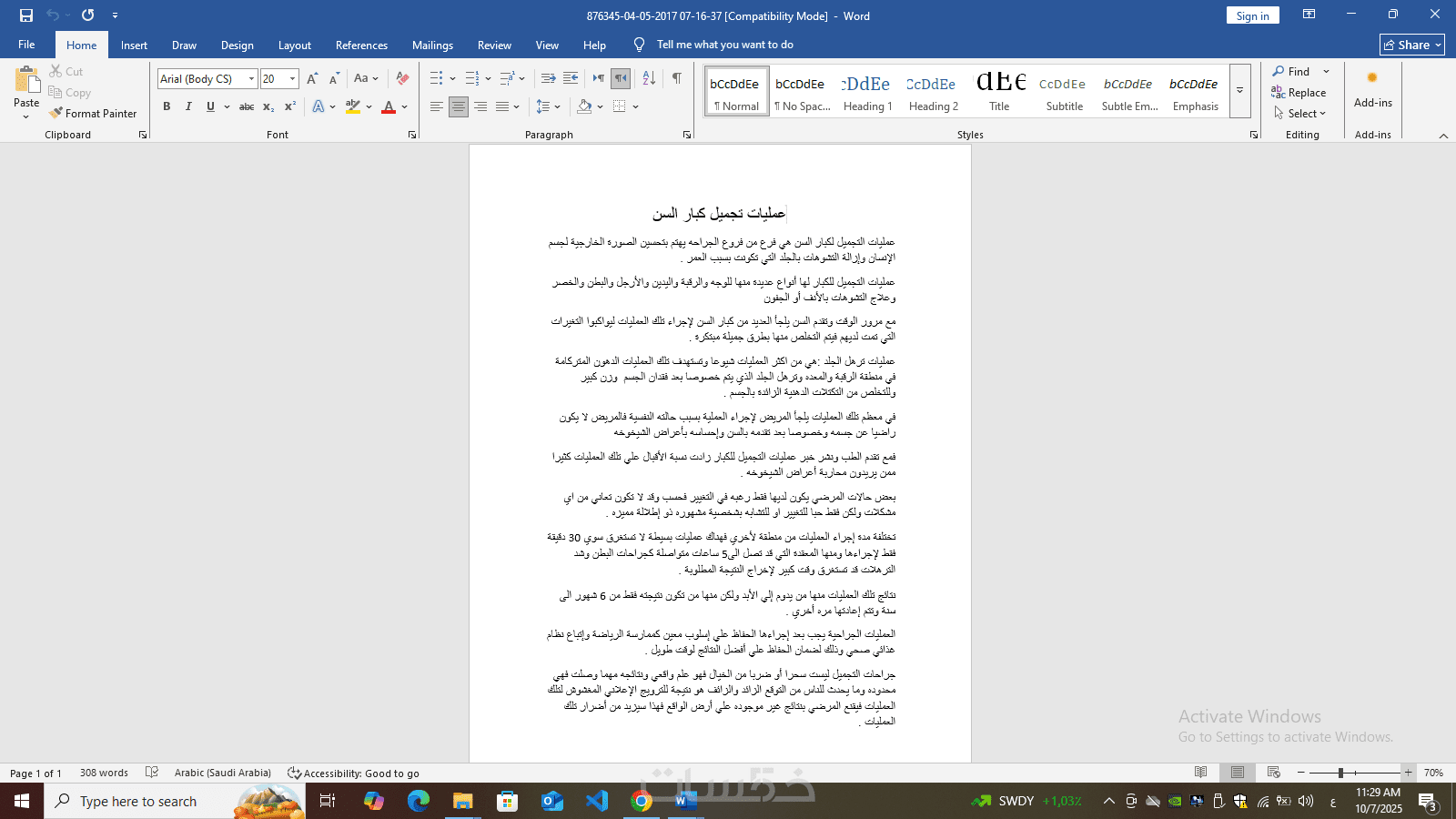Activate the Format Painter brush
1456x819 pixels.
coord(93,114)
